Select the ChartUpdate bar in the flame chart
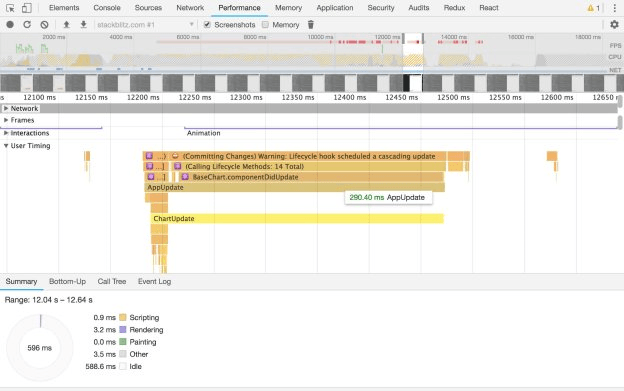This screenshot has width=624, height=391. pos(297,218)
